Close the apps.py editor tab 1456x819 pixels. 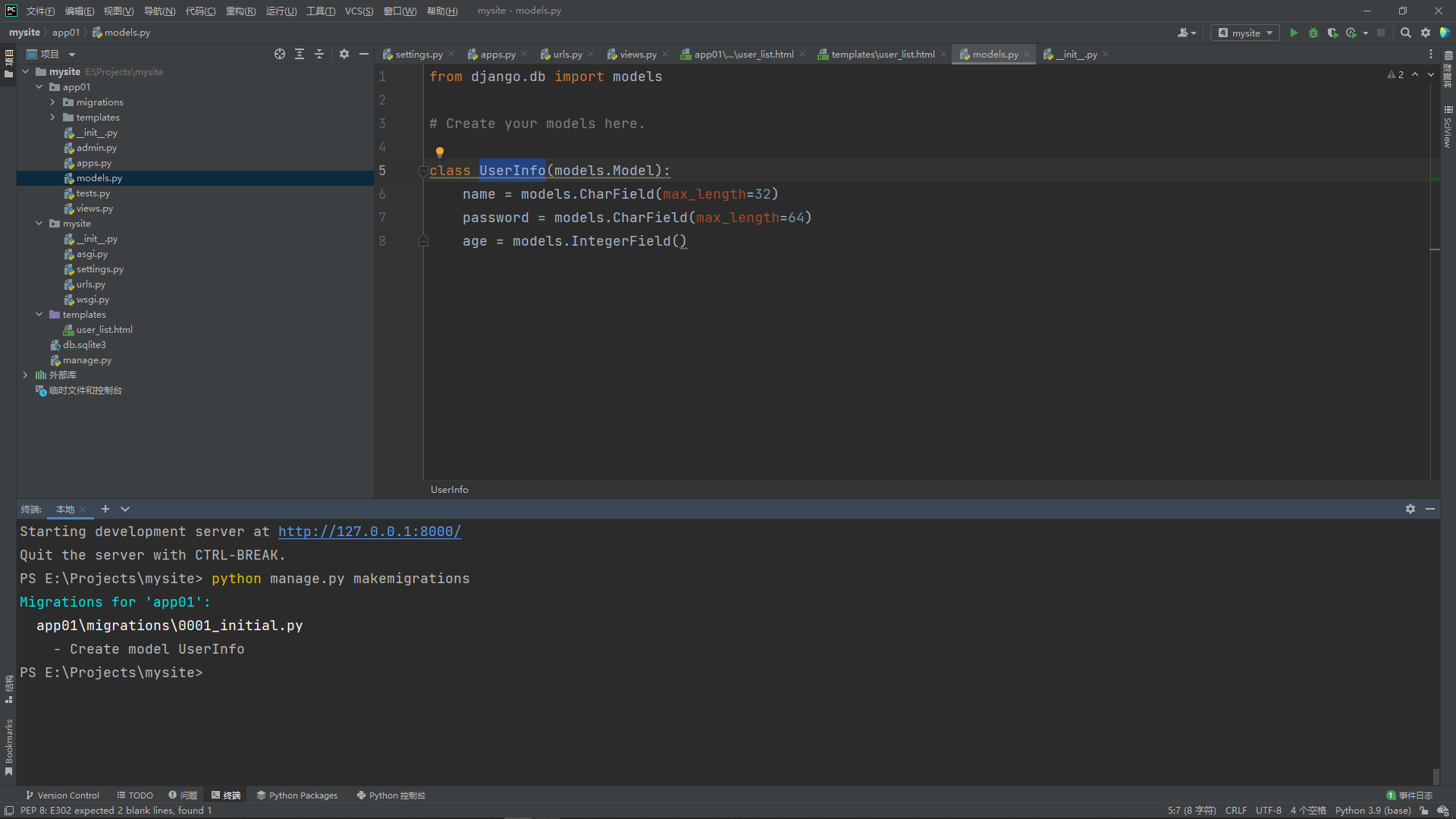point(524,55)
